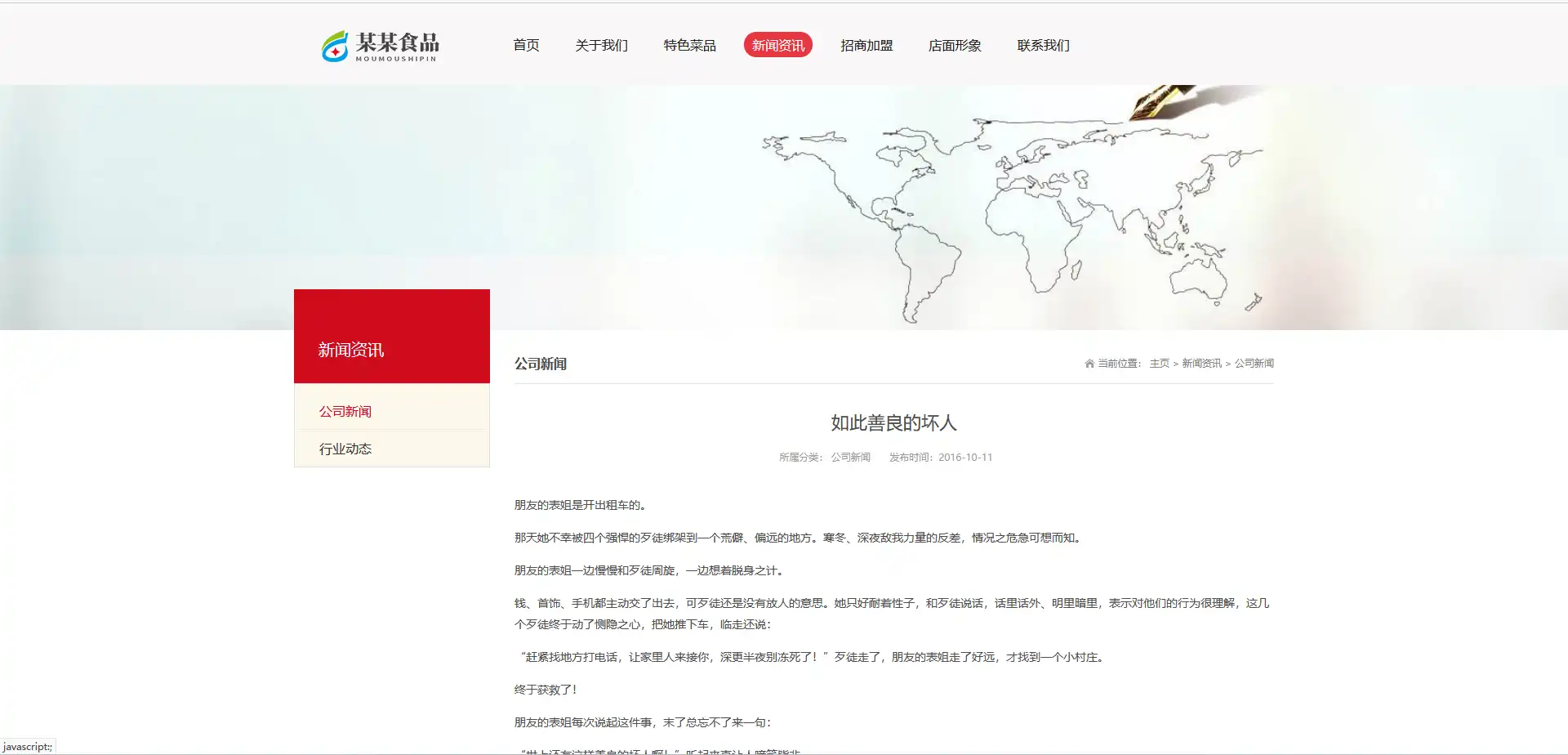Click the line 朋友的表姐每次说起这件事
The image size is (1568, 755).
coord(644,722)
